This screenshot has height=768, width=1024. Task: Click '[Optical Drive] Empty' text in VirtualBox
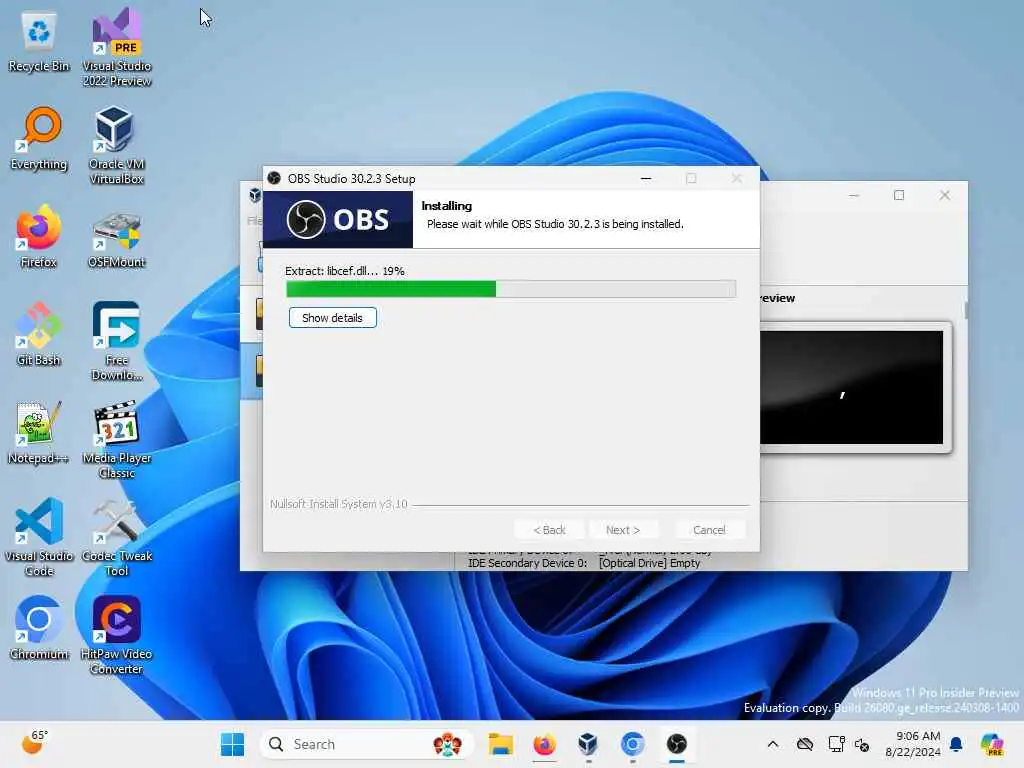tap(649, 563)
